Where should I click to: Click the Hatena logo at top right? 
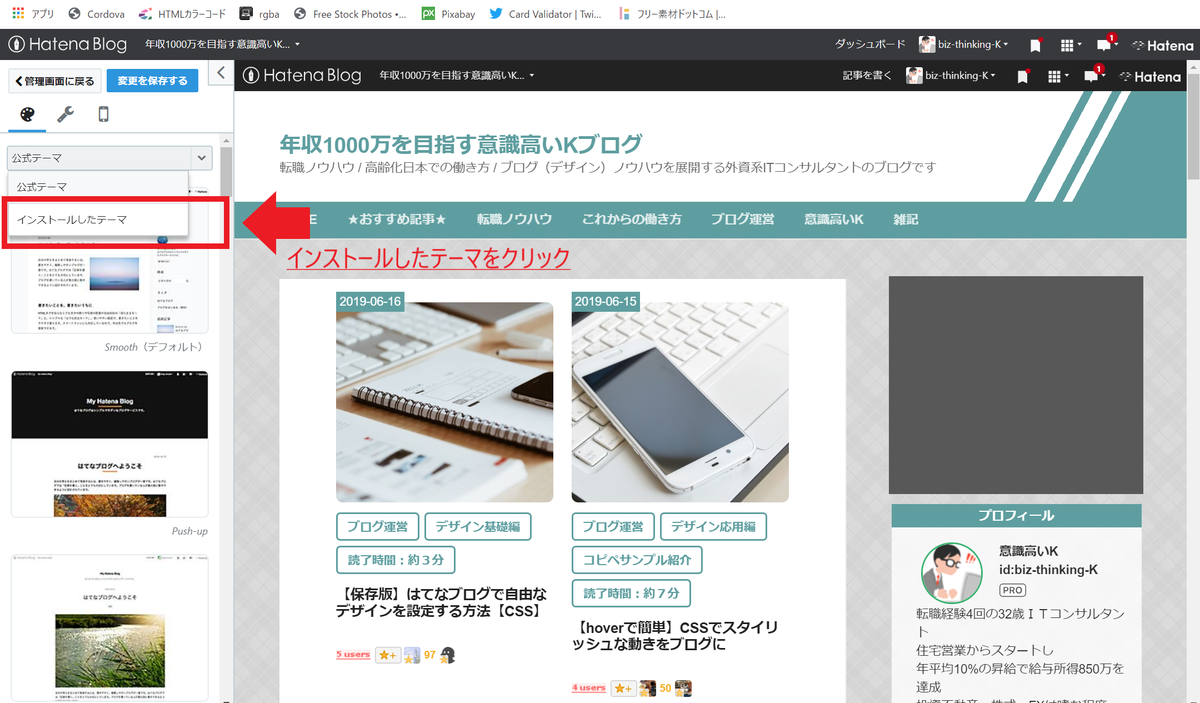pos(1163,45)
